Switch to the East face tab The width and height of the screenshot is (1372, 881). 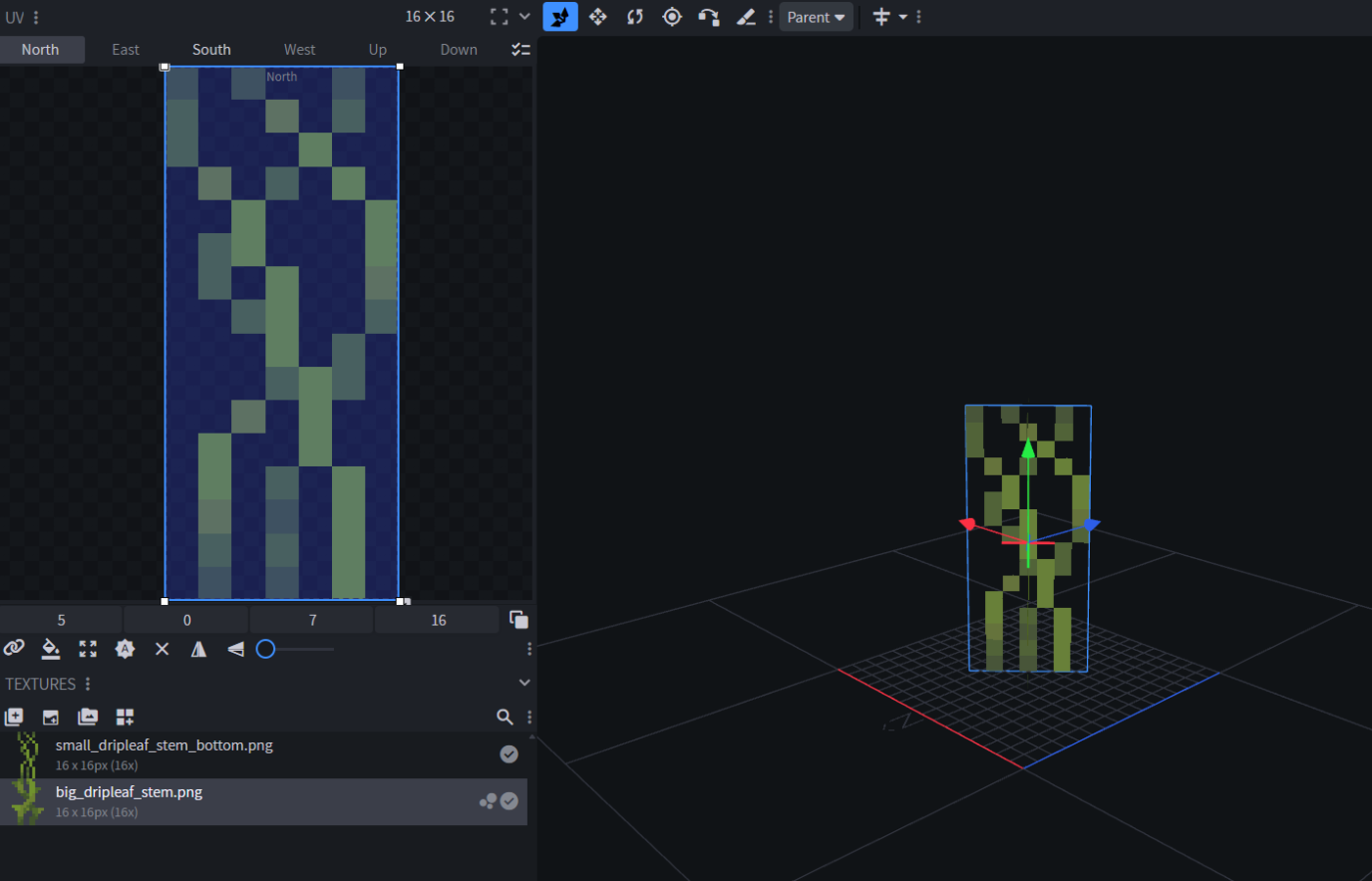[x=126, y=50]
